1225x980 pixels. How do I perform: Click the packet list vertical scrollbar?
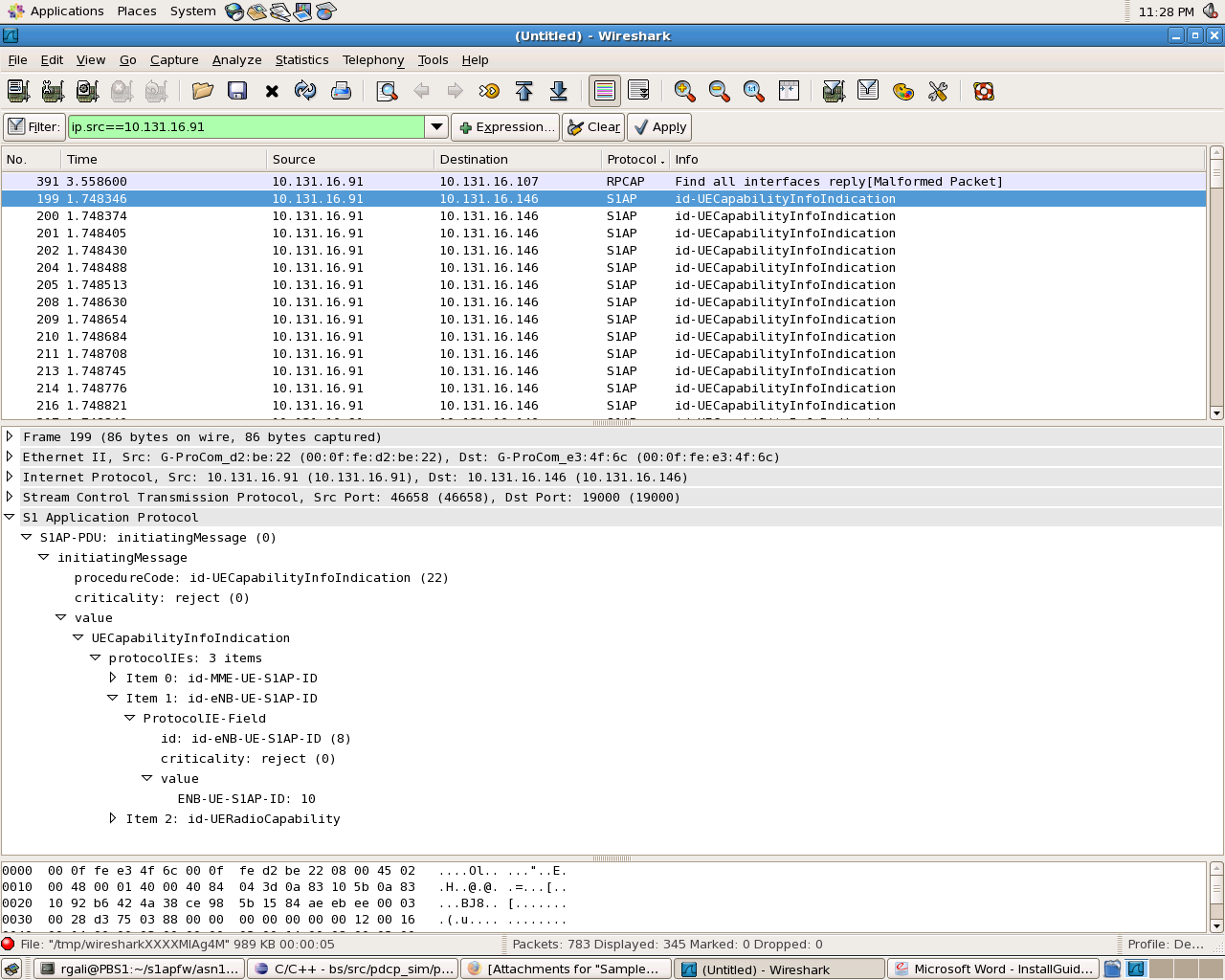[x=1216, y=287]
